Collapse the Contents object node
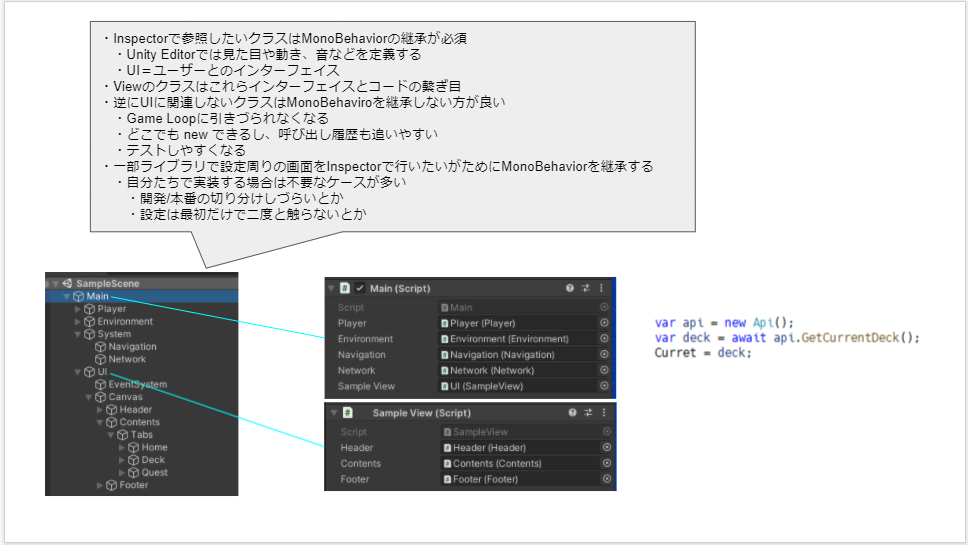This screenshot has height=545, width=968. click(100, 422)
